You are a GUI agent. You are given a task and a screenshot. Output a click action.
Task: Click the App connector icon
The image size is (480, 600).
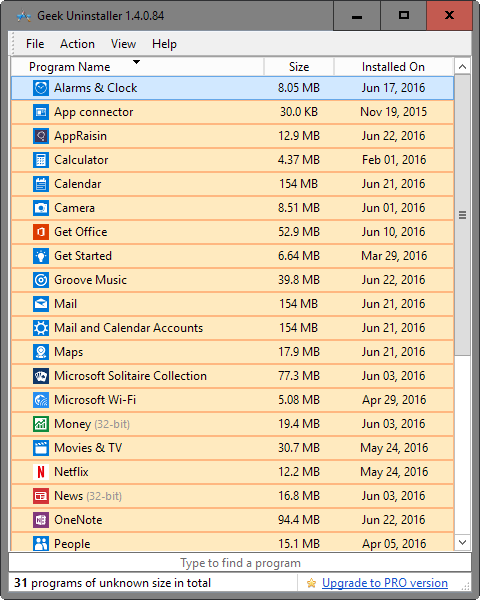click(41, 112)
